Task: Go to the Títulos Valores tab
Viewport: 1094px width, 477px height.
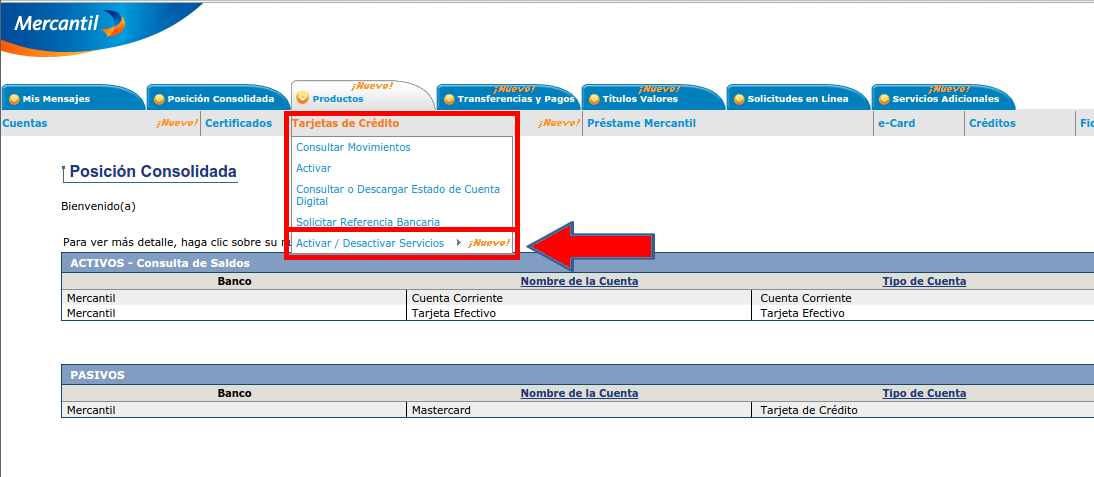Action: (x=653, y=98)
